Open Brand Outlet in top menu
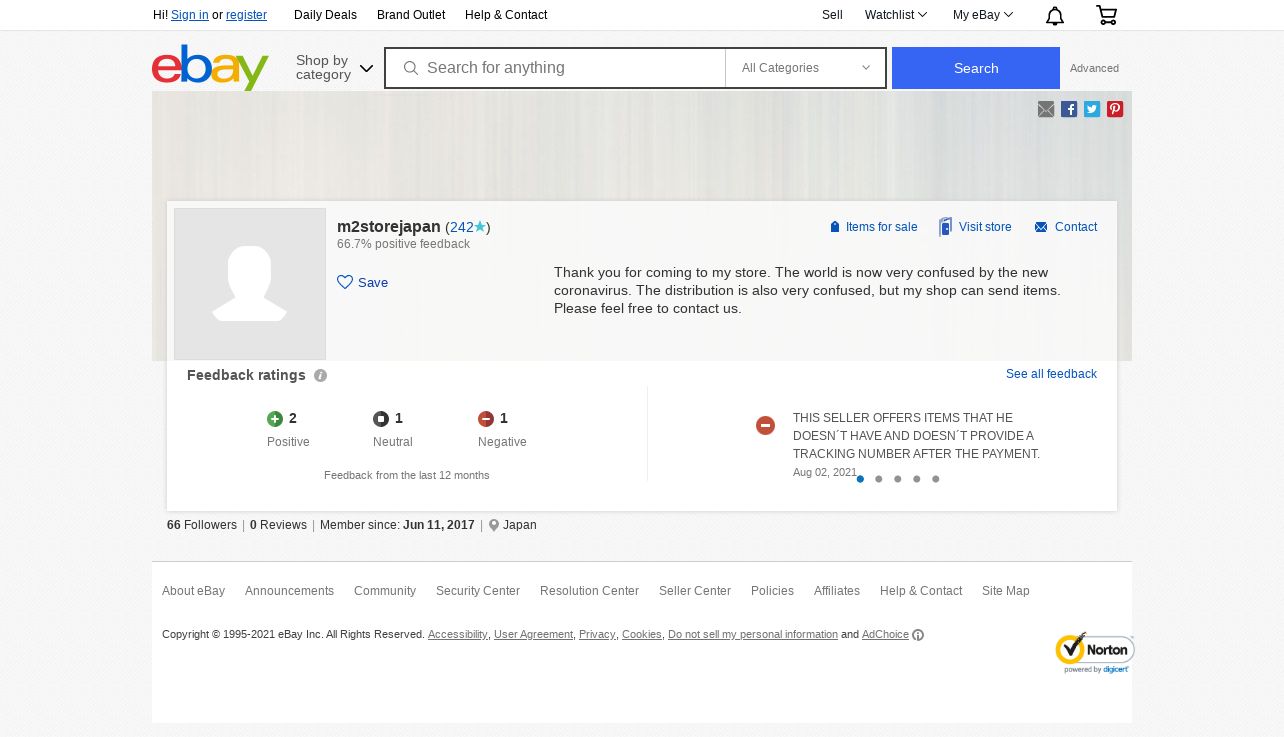Viewport: 1284px width, 737px height. 411,15
